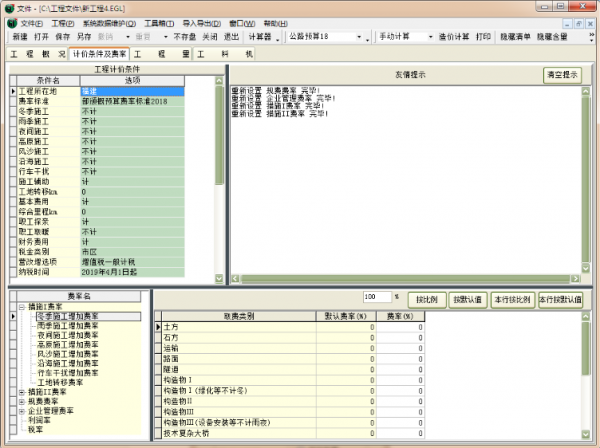Viewport: 600px width, 448px height.
Task: Click the 营改增选项 option cell
Action: coord(132,262)
